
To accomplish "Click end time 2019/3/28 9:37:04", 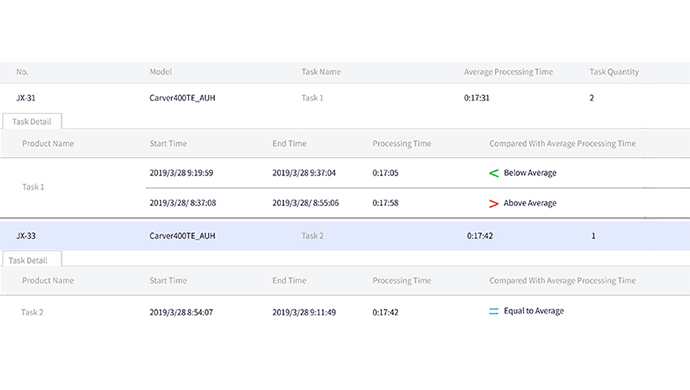I will (x=304, y=173).
